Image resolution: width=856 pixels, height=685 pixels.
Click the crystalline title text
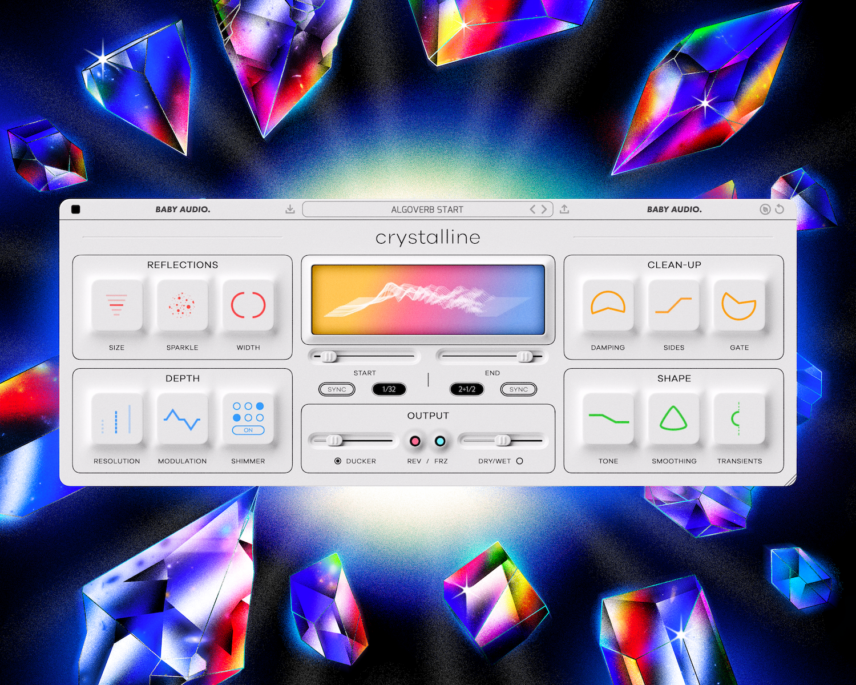428,237
